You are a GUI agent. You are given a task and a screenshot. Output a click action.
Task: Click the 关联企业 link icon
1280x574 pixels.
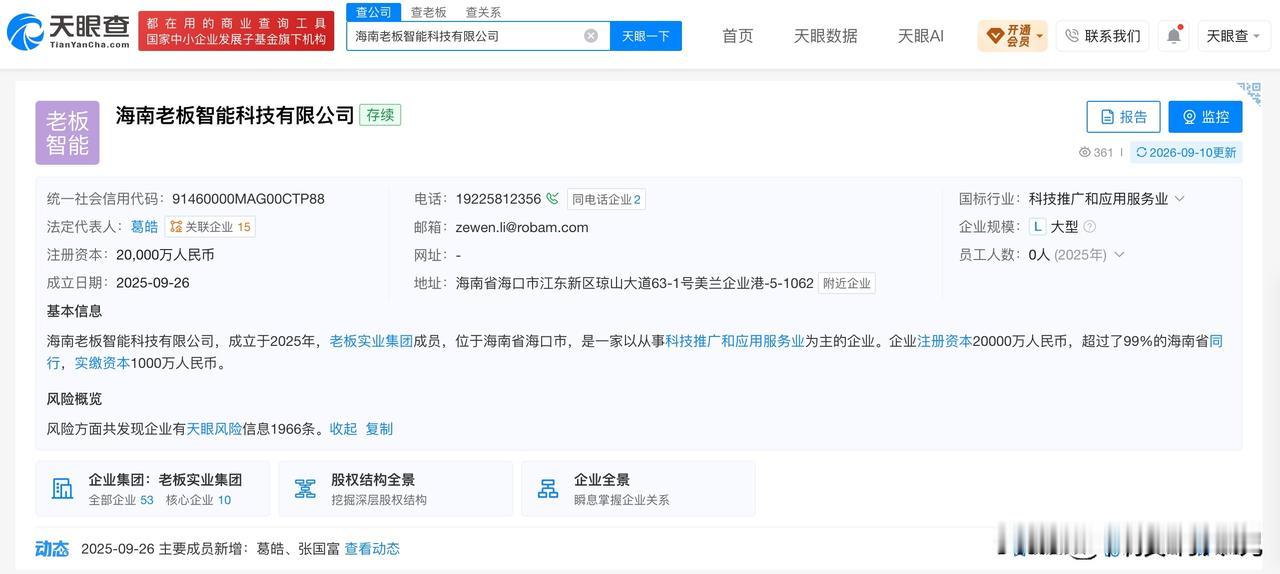click(x=176, y=226)
